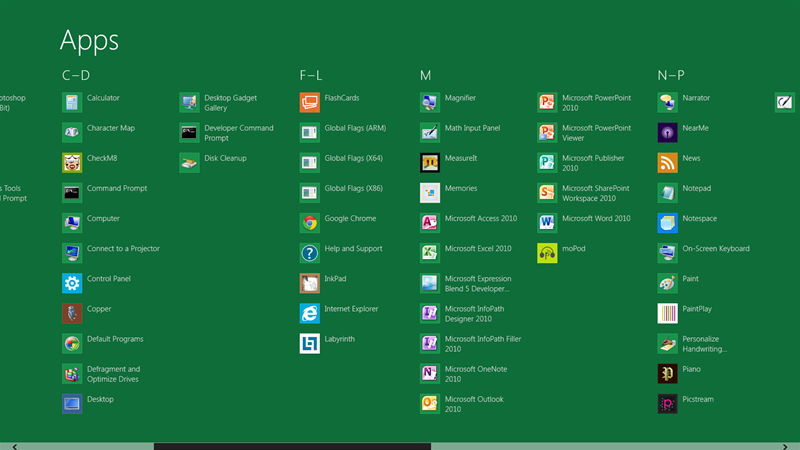This screenshot has width=800, height=450.
Task: Open the Computer icon
Action: pos(72,223)
